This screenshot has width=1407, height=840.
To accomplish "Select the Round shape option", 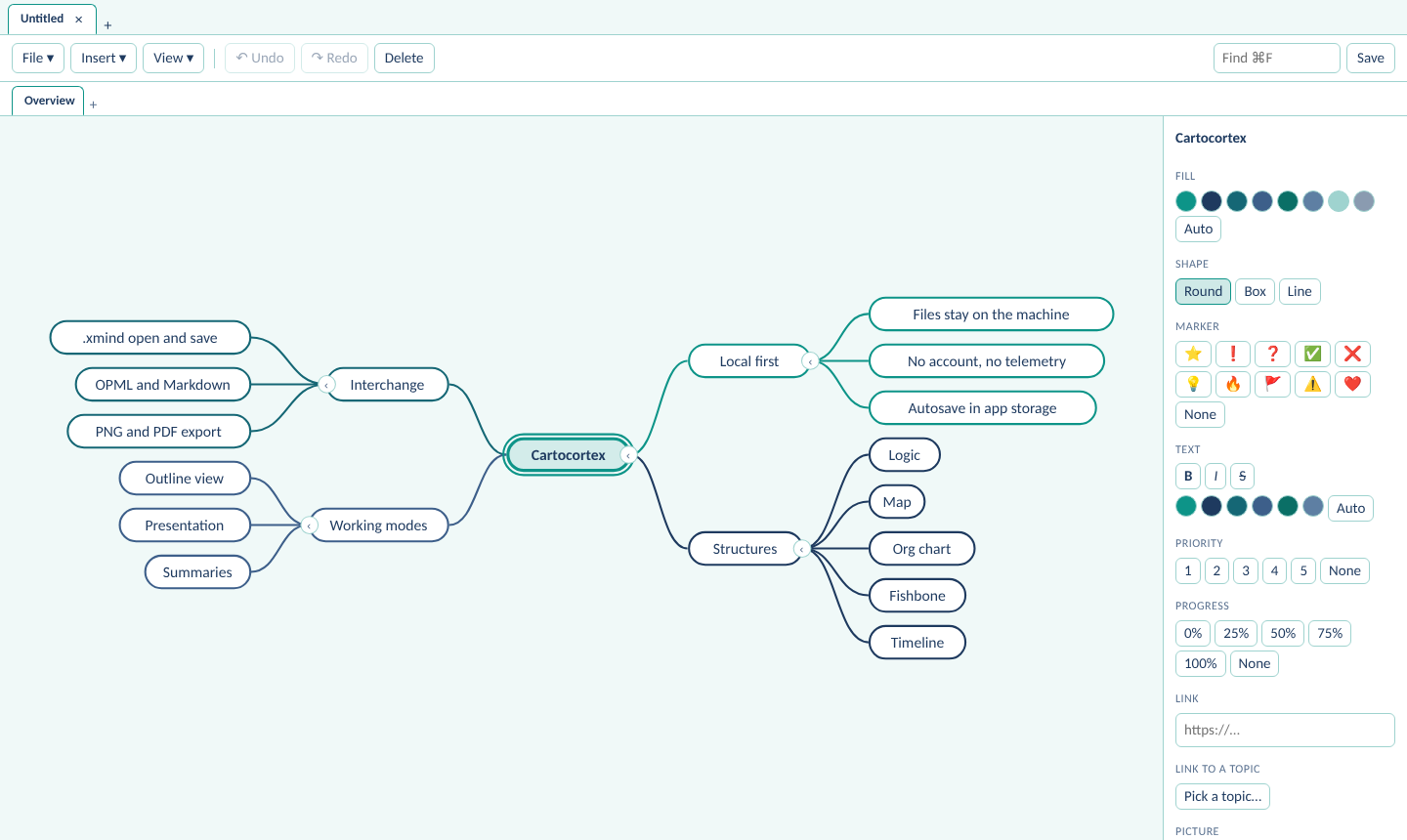I will 1203,291.
